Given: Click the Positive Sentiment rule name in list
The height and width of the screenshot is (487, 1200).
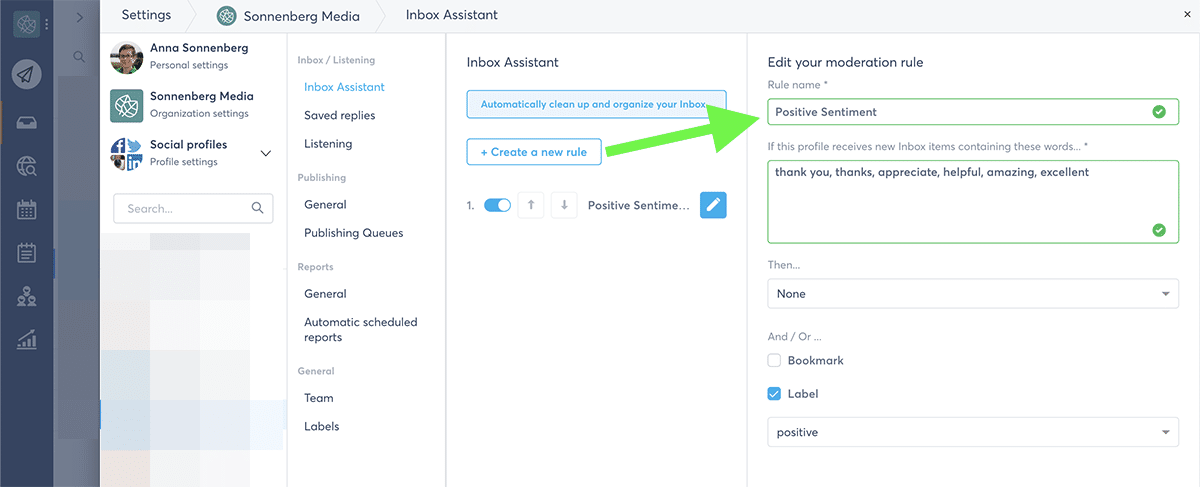Looking at the screenshot, I should (639, 205).
